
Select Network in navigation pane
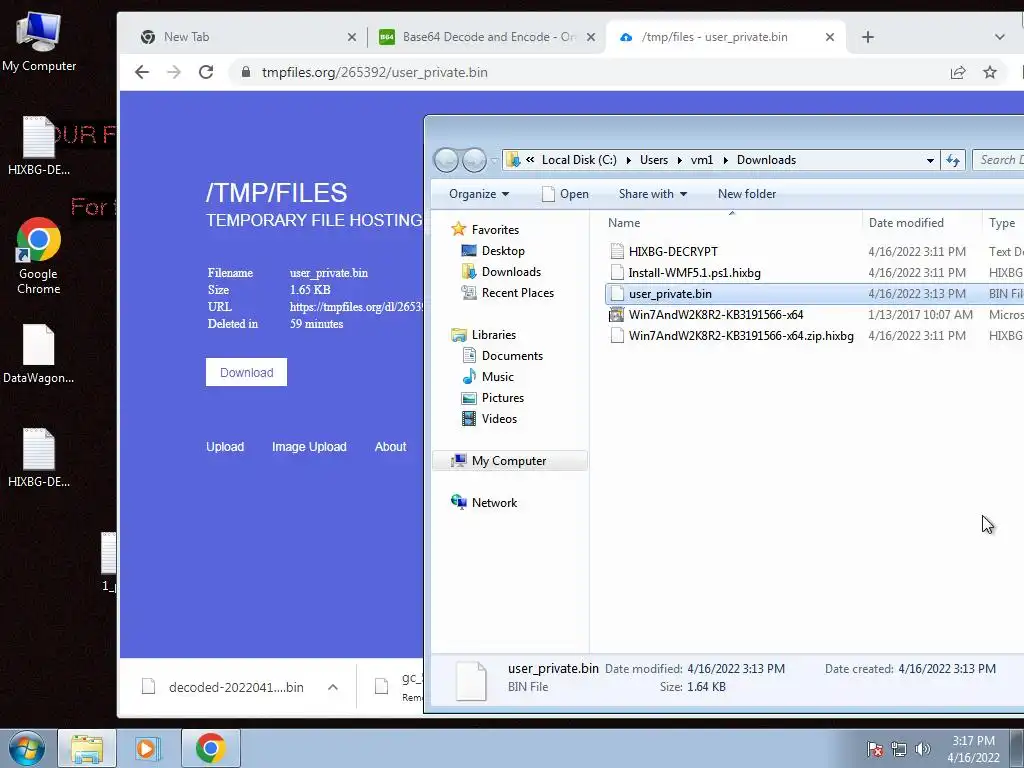pyautogui.click(x=494, y=503)
